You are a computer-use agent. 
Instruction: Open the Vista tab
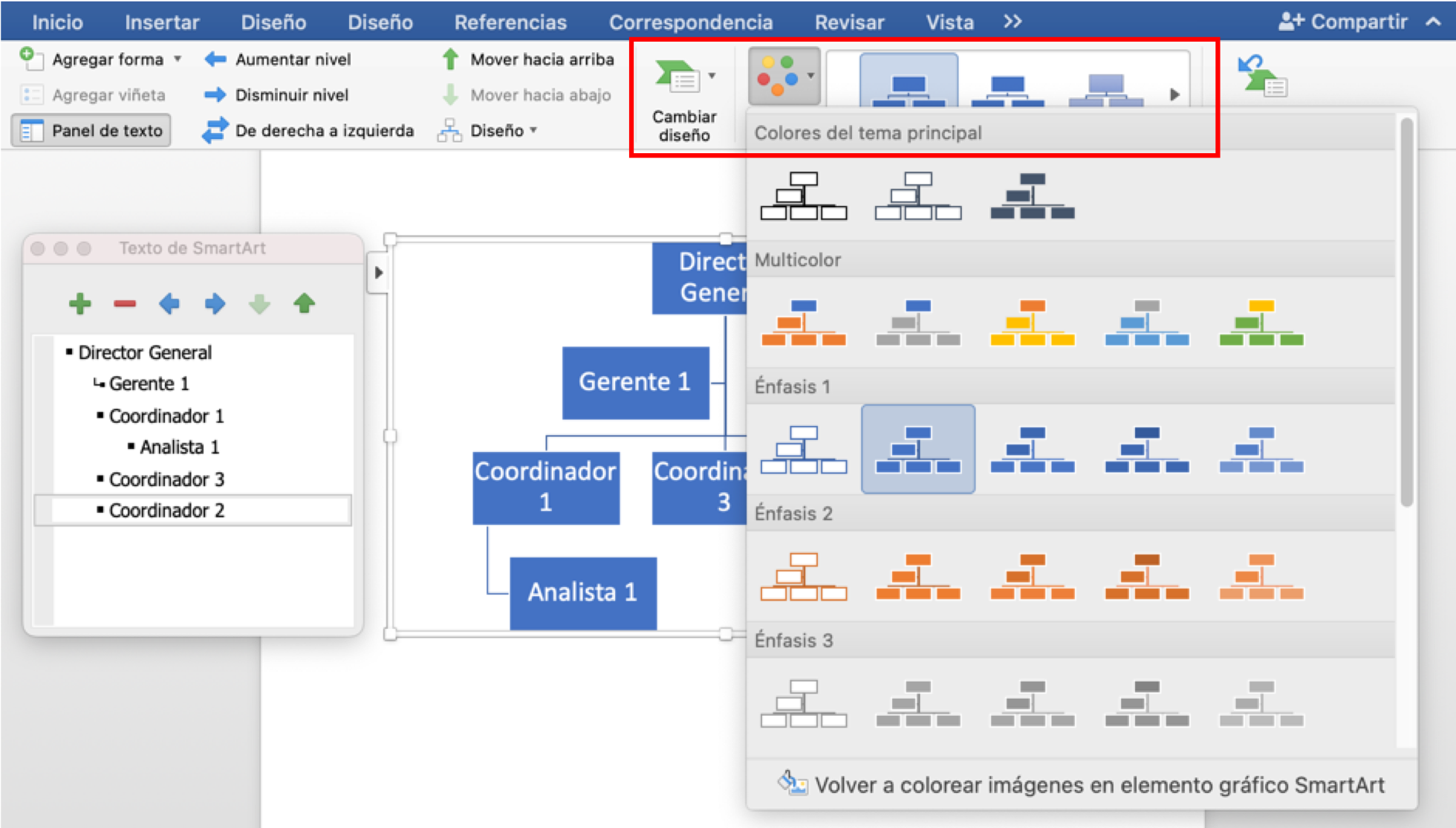click(949, 22)
